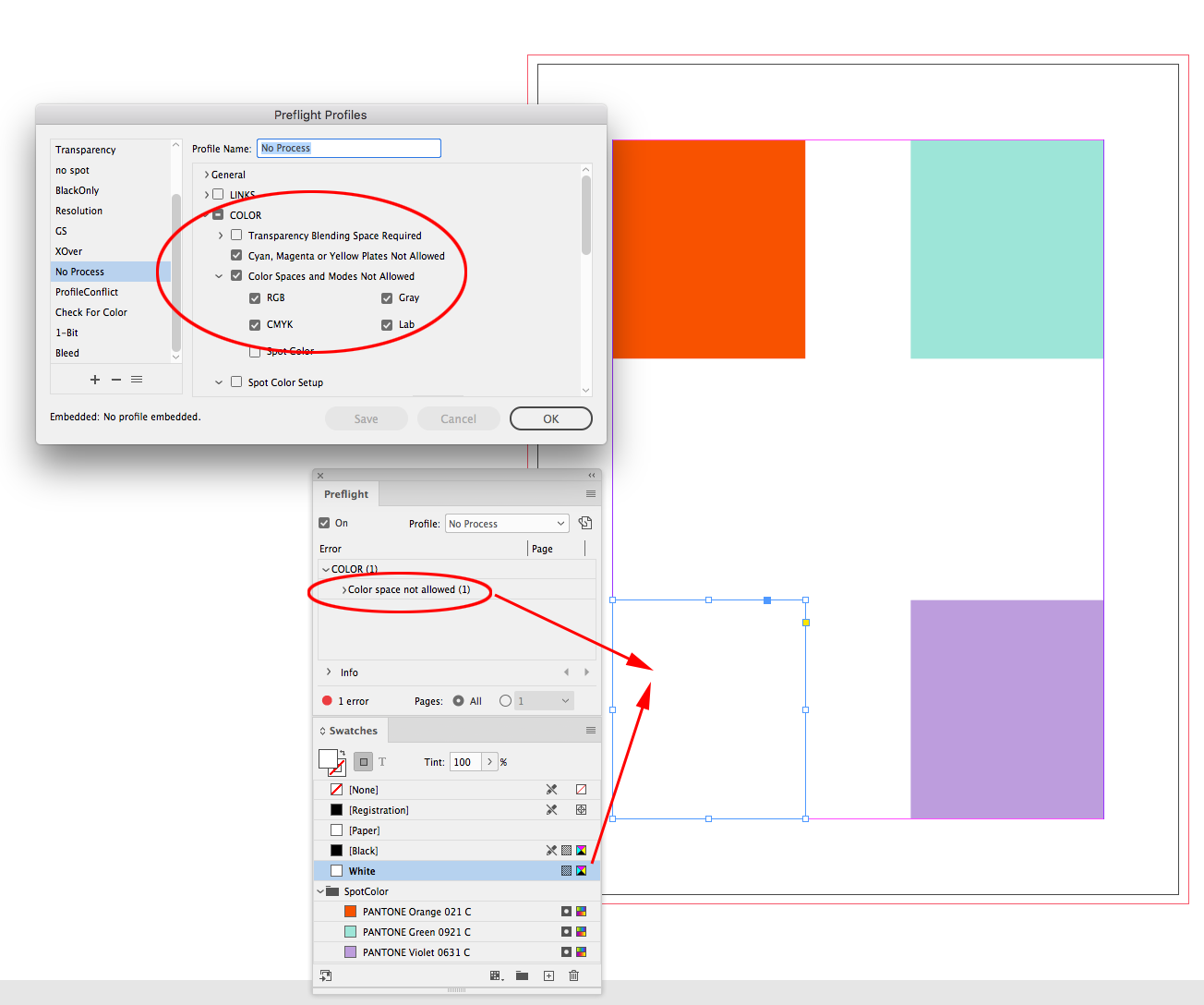1204x1005 pixels.
Task: Open the swatch views grid icon
Action: coord(497,975)
